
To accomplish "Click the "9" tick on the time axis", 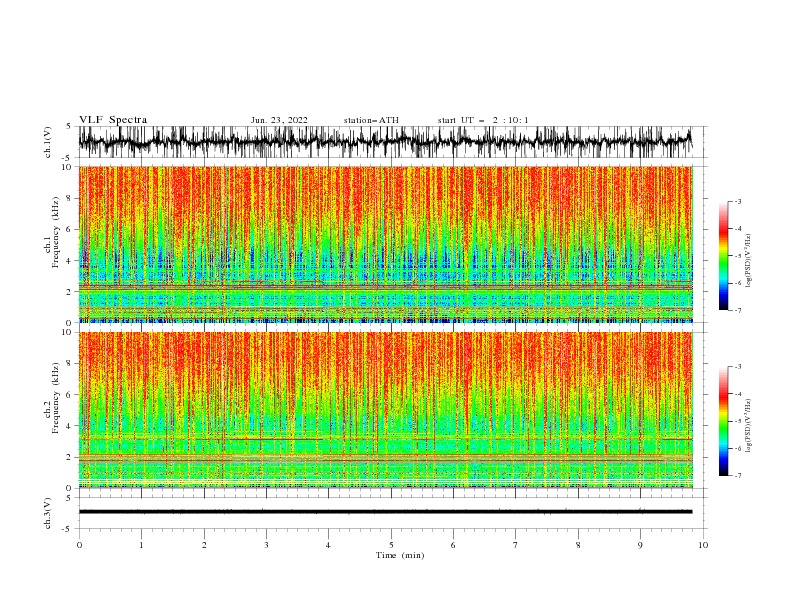I will click(x=640, y=545).
